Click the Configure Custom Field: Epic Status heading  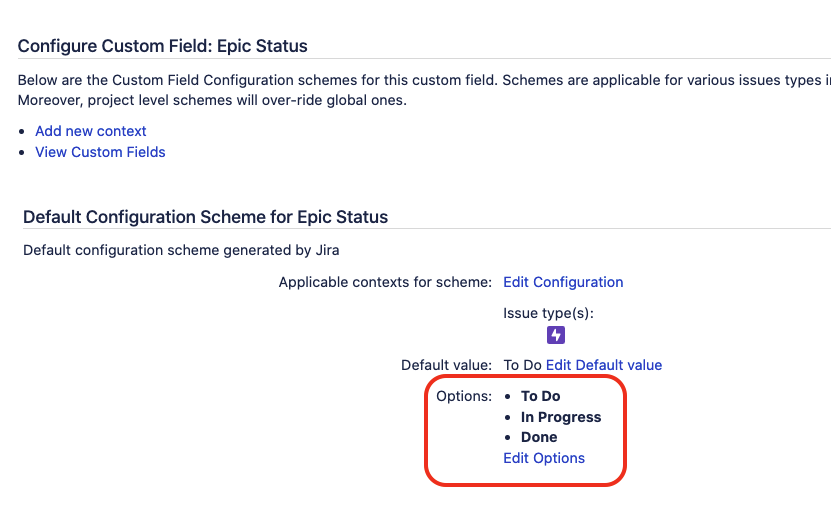[163, 46]
